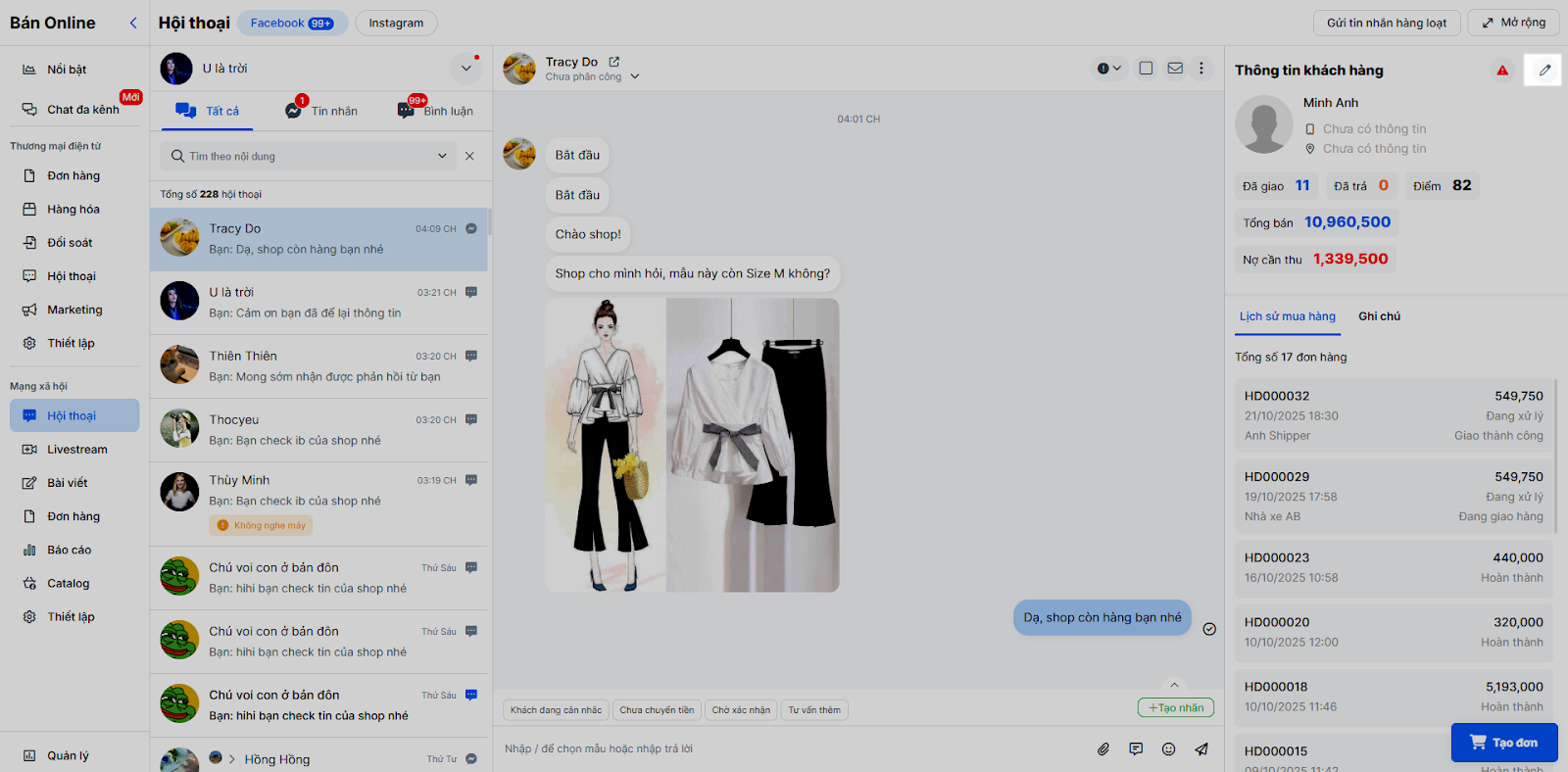Viewport: 1568px width, 772px height.
Task: Click Minh Anh's customer avatar
Action: tap(1264, 124)
